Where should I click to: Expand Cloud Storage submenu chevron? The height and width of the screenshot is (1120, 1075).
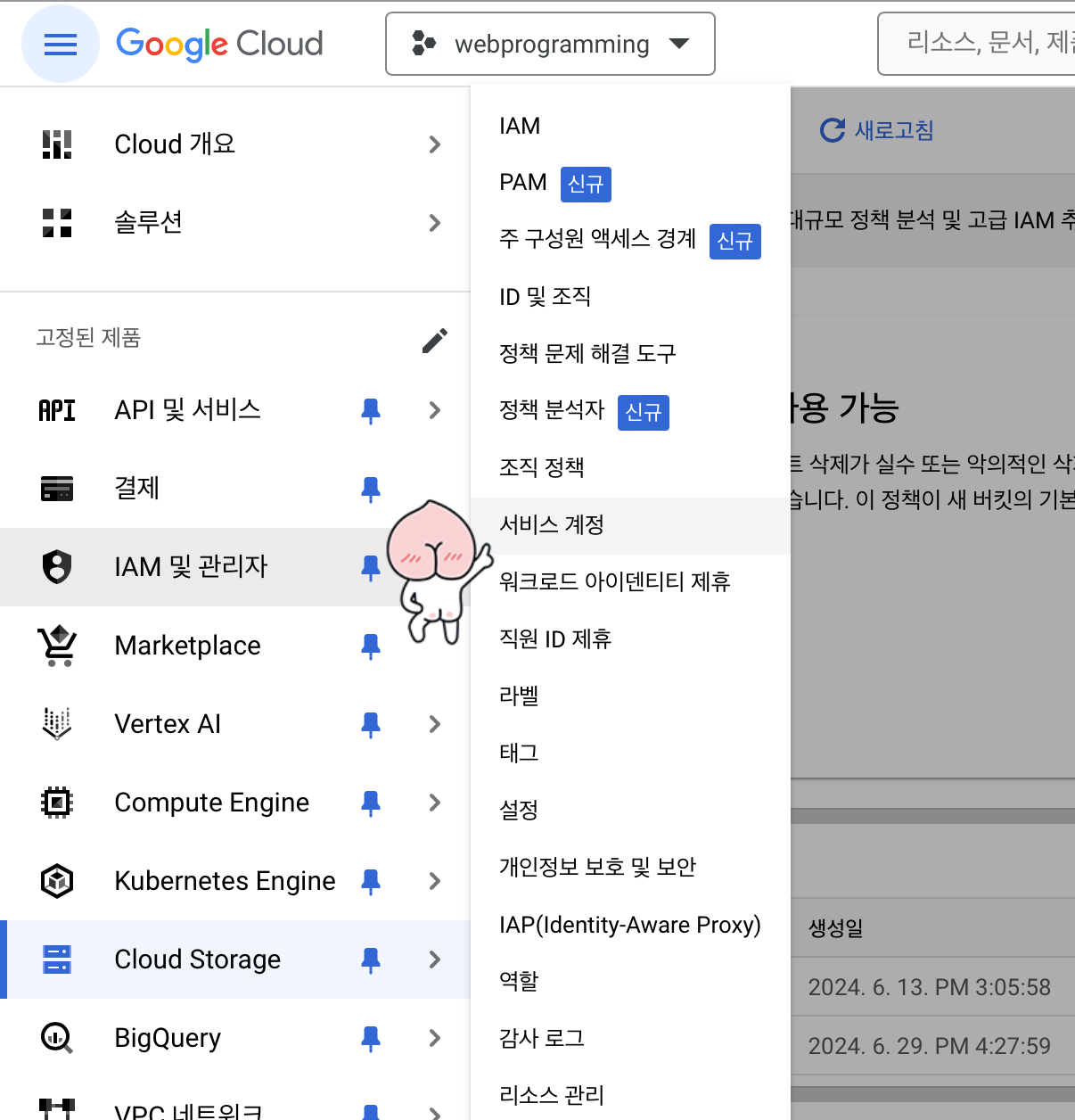click(435, 959)
